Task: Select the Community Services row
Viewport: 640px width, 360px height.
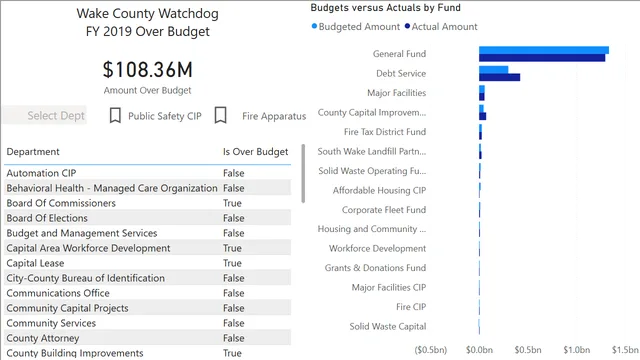Action: 147,323
